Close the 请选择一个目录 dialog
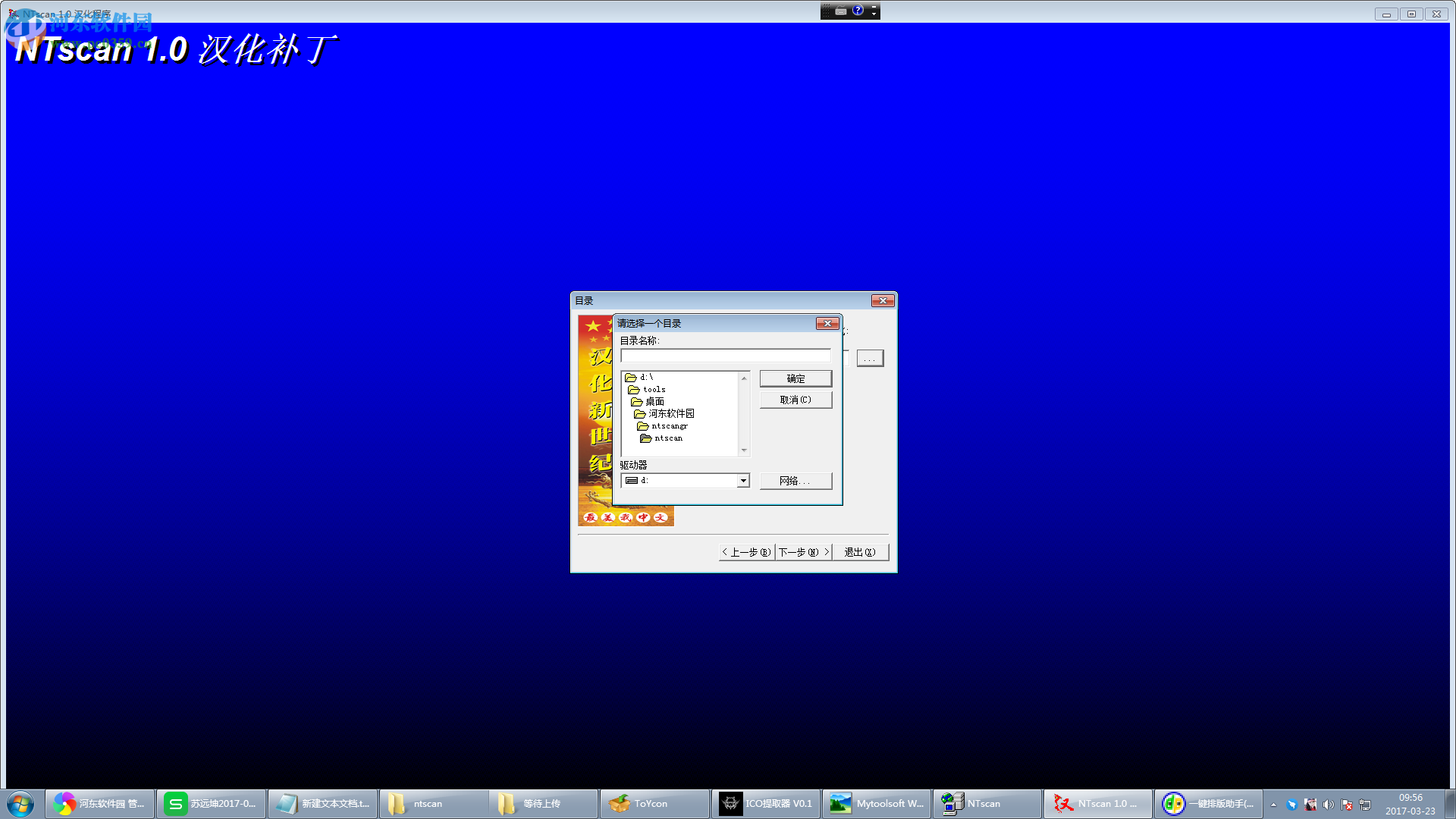The width and height of the screenshot is (1456, 819). coord(827,324)
